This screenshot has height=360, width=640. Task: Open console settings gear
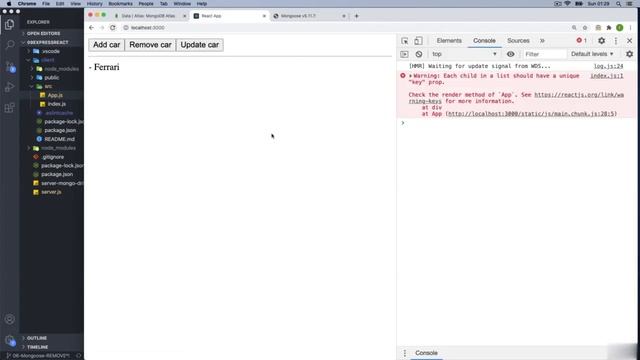click(629, 54)
